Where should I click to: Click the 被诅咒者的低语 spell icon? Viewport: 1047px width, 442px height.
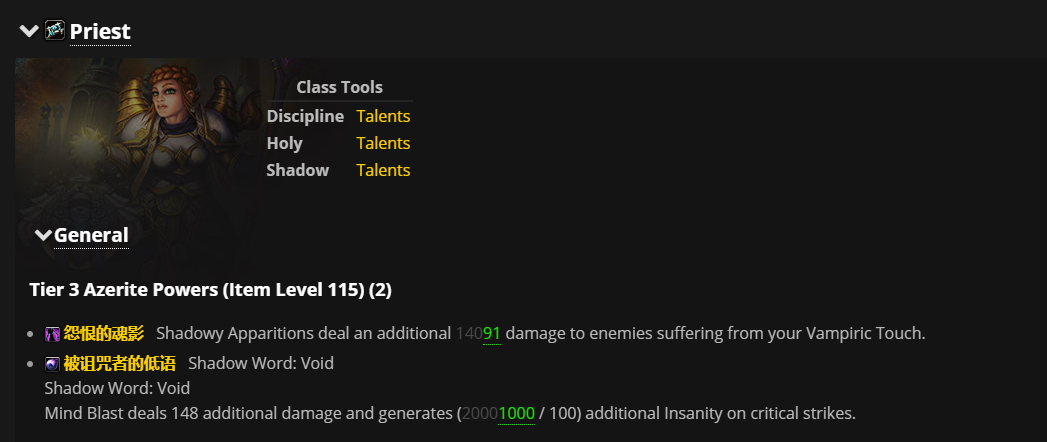pos(53,363)
